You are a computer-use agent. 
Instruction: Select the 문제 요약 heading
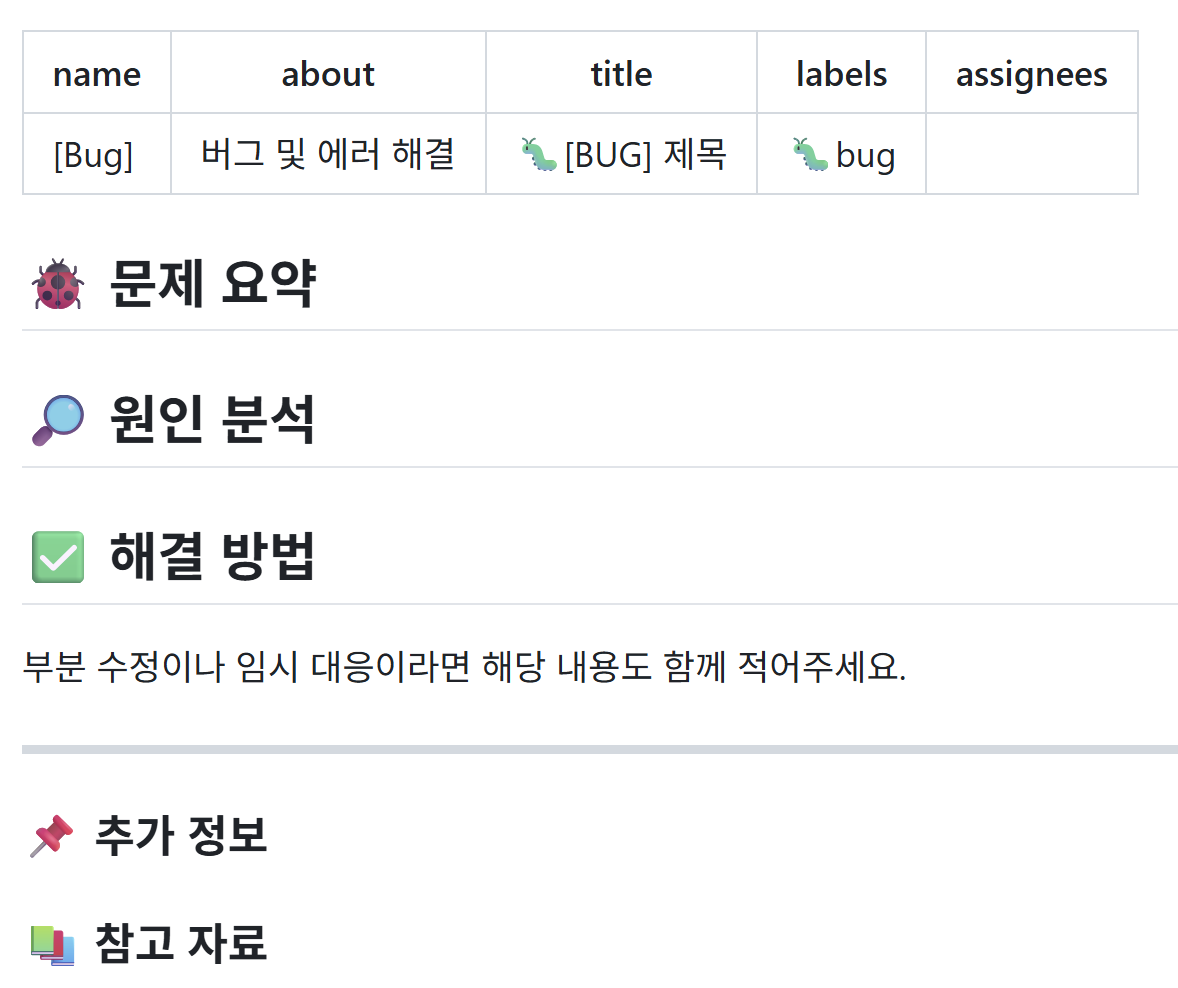click(x=213, y=283)
